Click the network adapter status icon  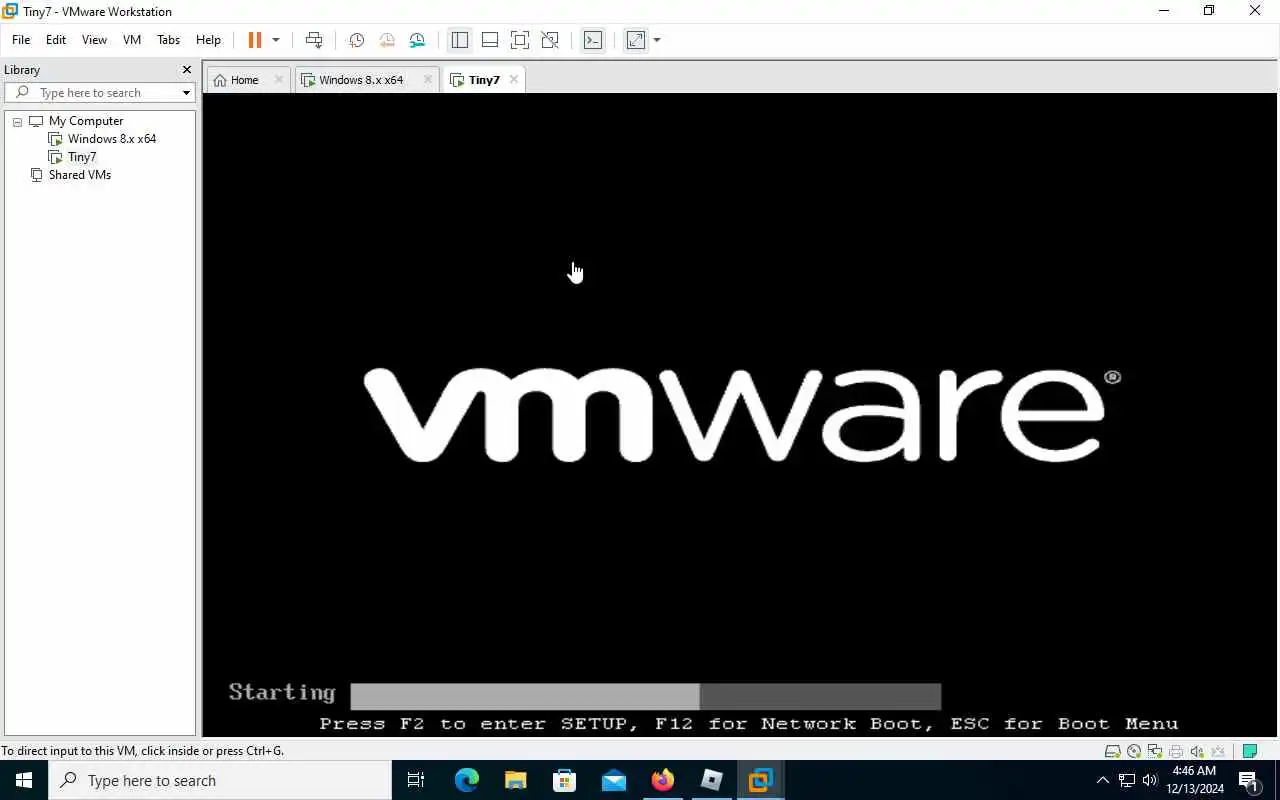coord(1155,751)
